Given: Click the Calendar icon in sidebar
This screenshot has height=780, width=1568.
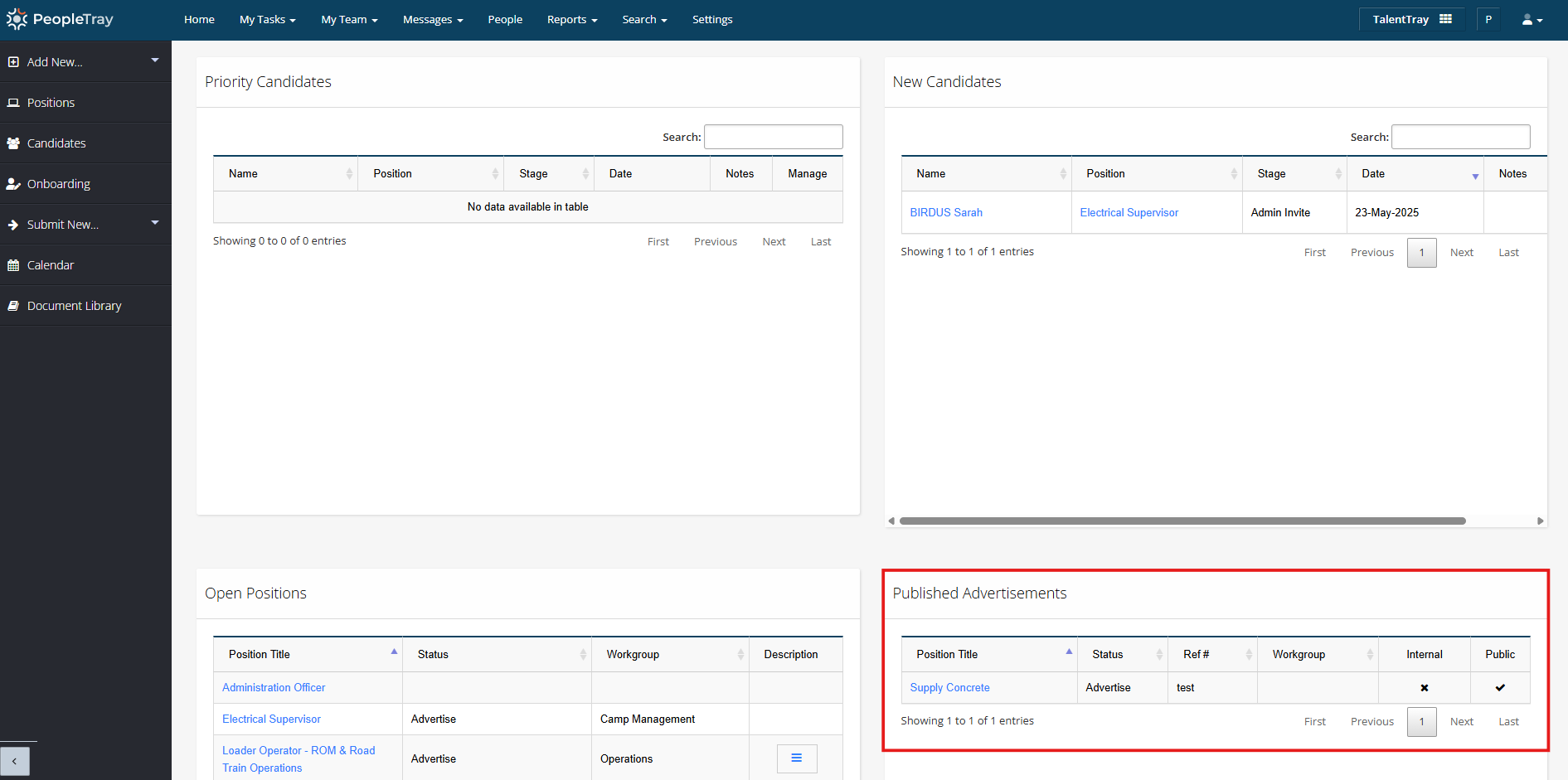Looking at the screenshot, I should click(13, 265).
